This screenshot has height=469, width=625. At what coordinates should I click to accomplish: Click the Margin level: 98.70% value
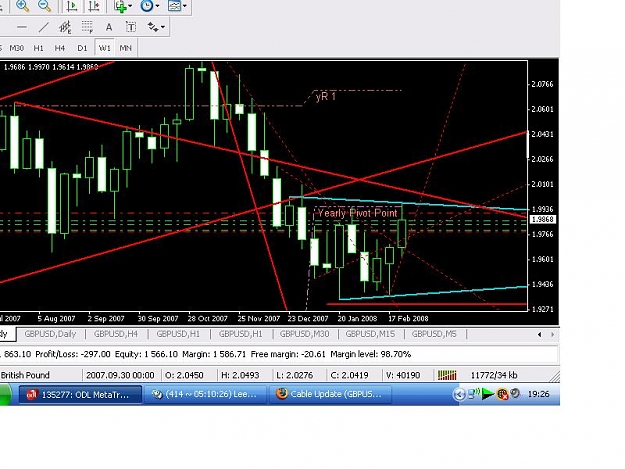tap(371, 354)
